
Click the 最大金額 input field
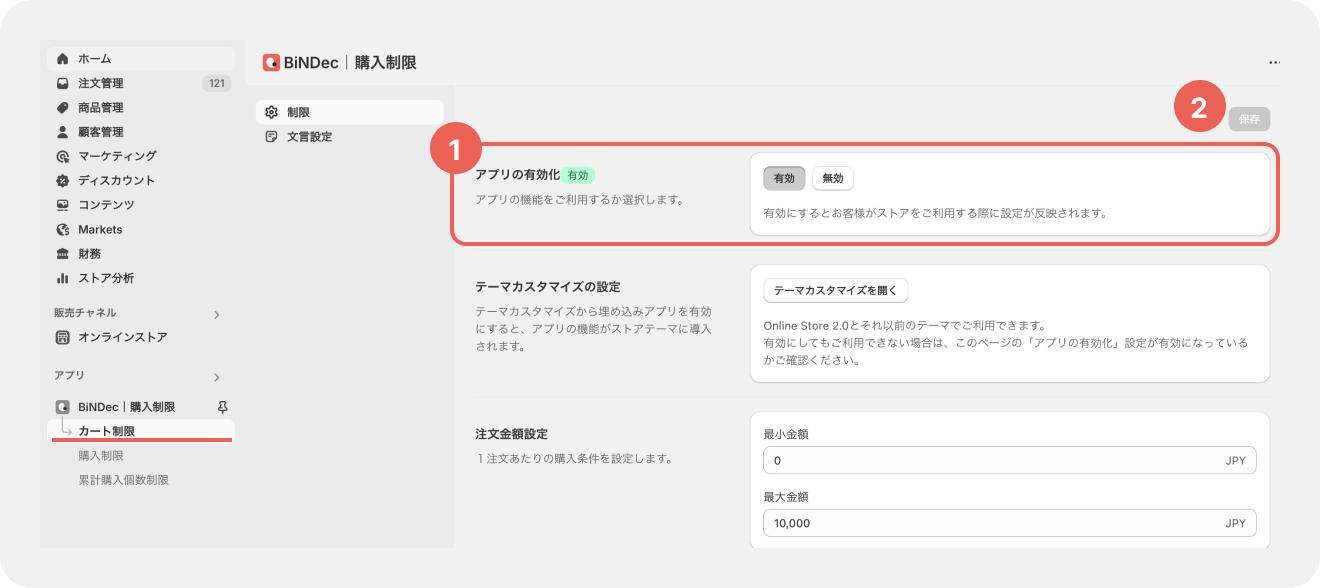tap(1009, 523)
